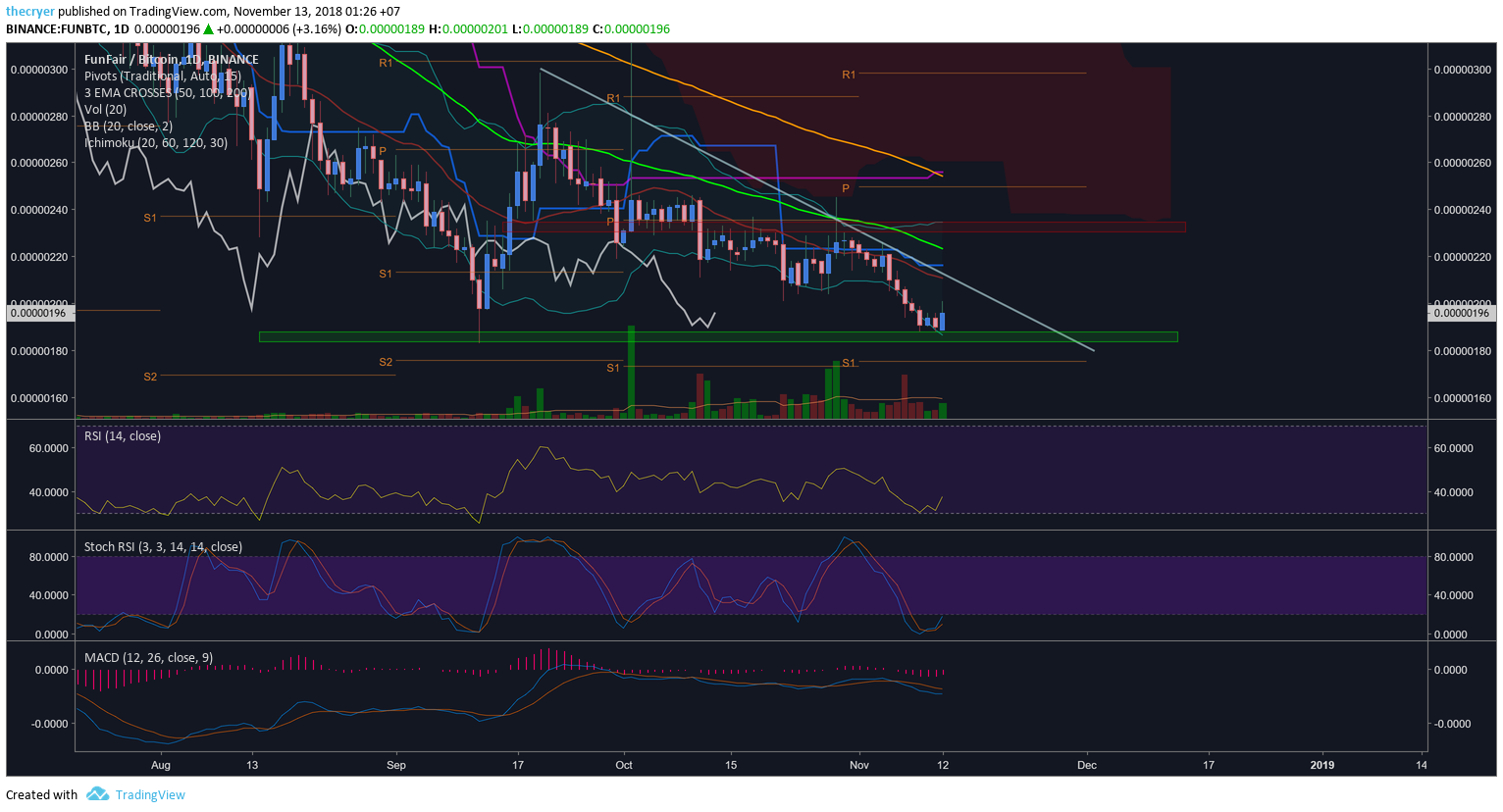1503x812 pixels.
Task: Click the C:0.00000196 close value
Action: point(631,28)
